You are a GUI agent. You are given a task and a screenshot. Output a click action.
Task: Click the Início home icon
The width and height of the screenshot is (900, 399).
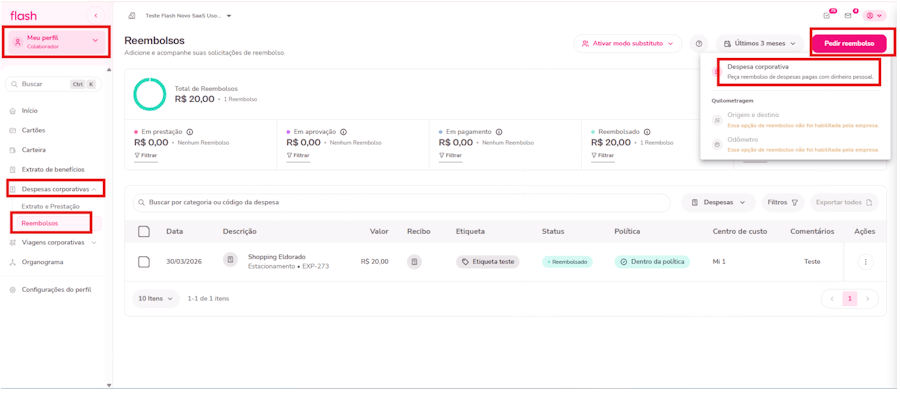click(12, 111)
